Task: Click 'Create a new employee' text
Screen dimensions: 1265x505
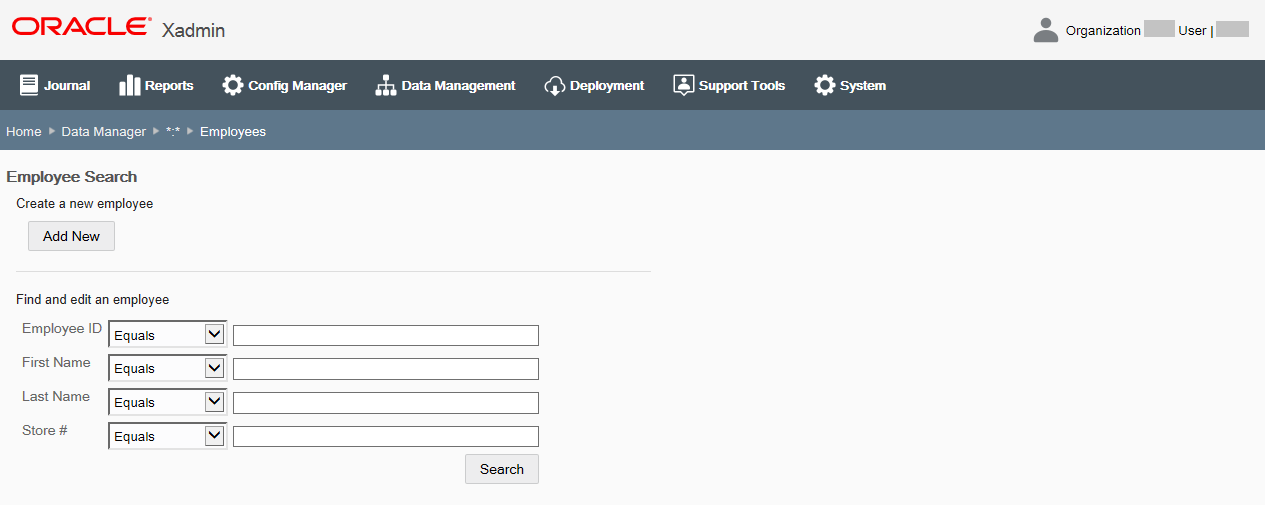Action: (85, 203)
